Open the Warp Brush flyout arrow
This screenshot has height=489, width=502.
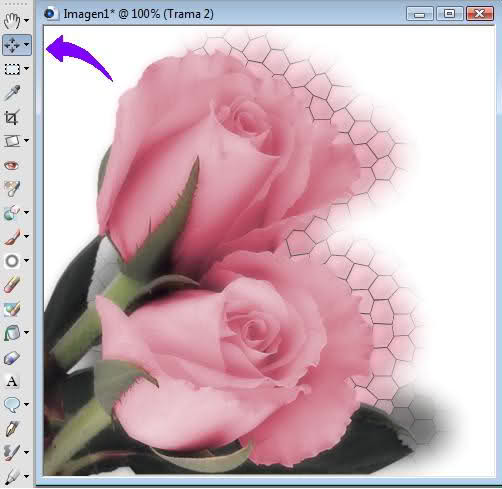point(26,452)
